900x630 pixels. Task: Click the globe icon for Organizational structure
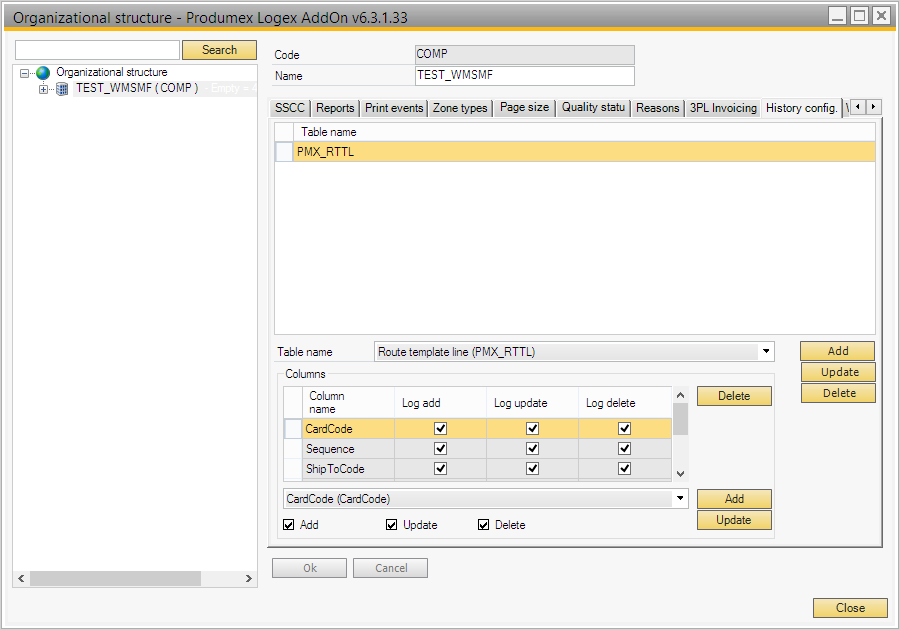pyautogui.click(x=43, y=73)
